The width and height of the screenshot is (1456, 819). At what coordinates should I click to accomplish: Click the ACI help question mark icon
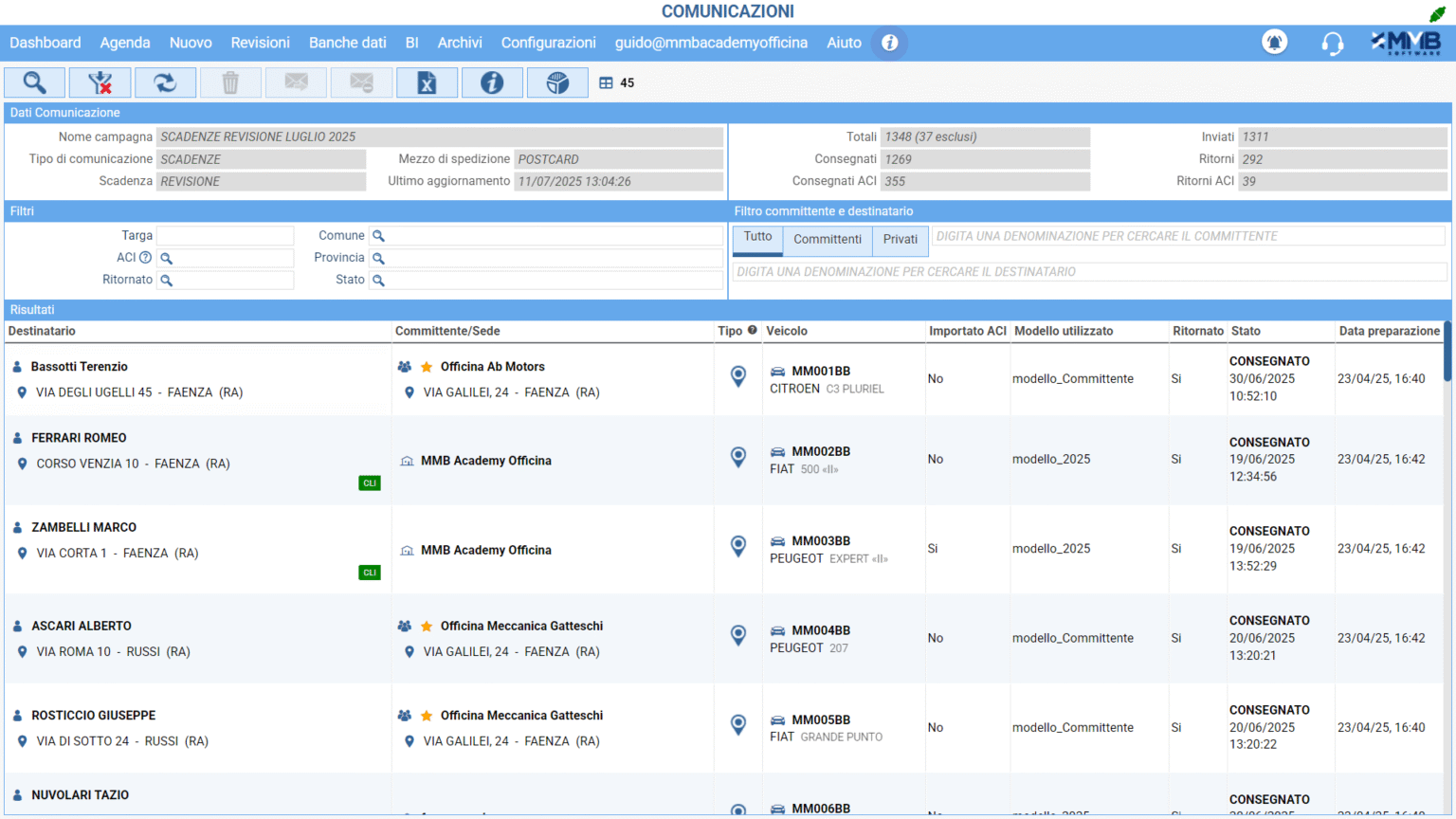tap(145, 258)
